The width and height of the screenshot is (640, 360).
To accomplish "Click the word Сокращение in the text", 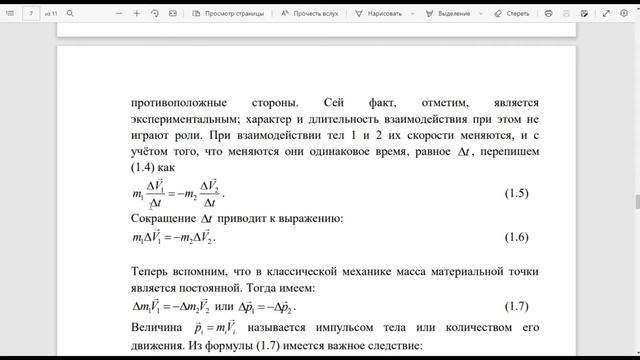I will 163,218.
